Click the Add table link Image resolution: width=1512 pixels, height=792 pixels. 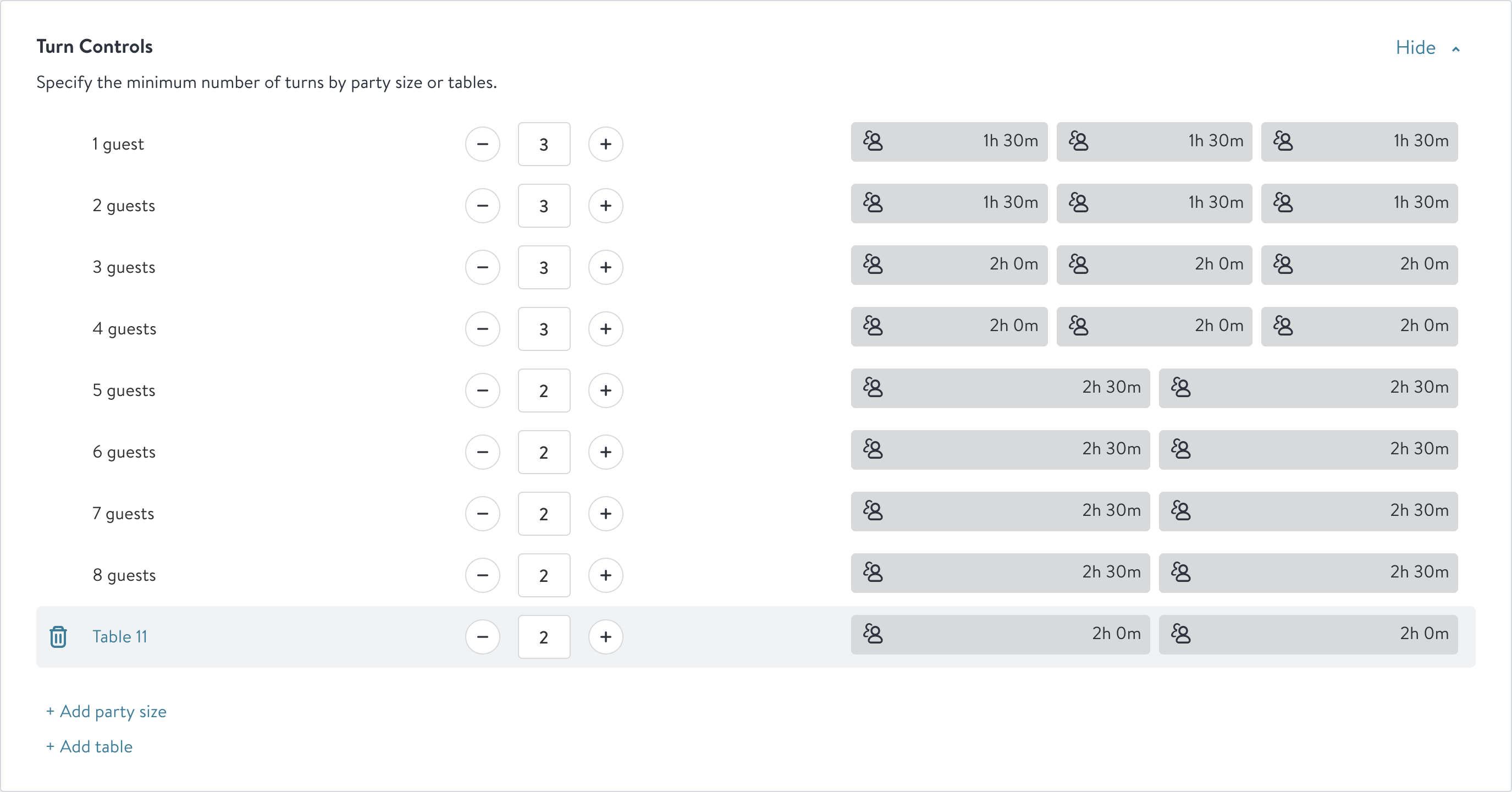pyautogui.click(x=89, y=747)
